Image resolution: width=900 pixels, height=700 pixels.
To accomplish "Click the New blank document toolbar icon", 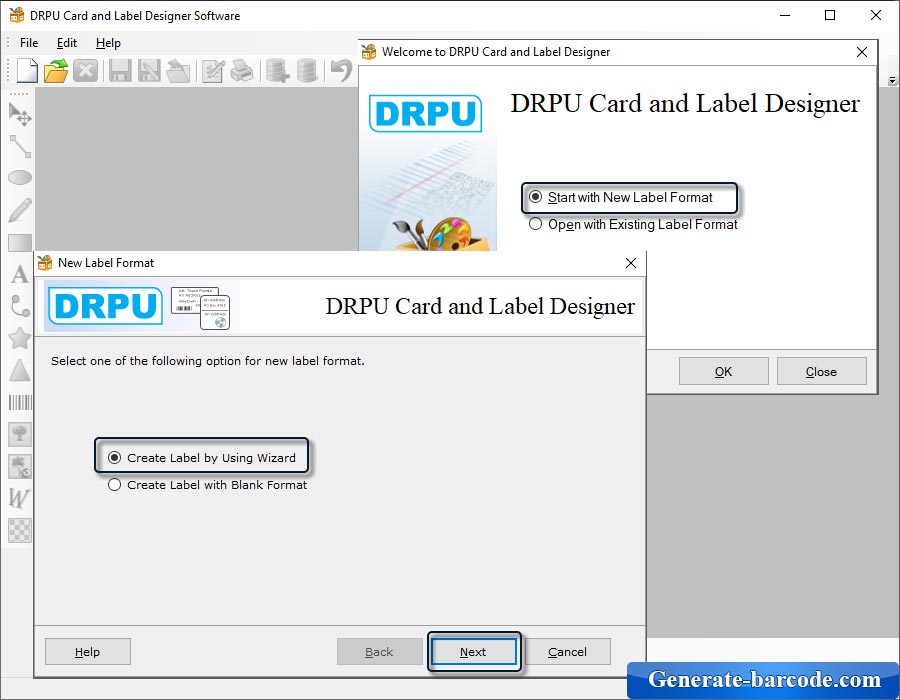I will pos(27,71).
